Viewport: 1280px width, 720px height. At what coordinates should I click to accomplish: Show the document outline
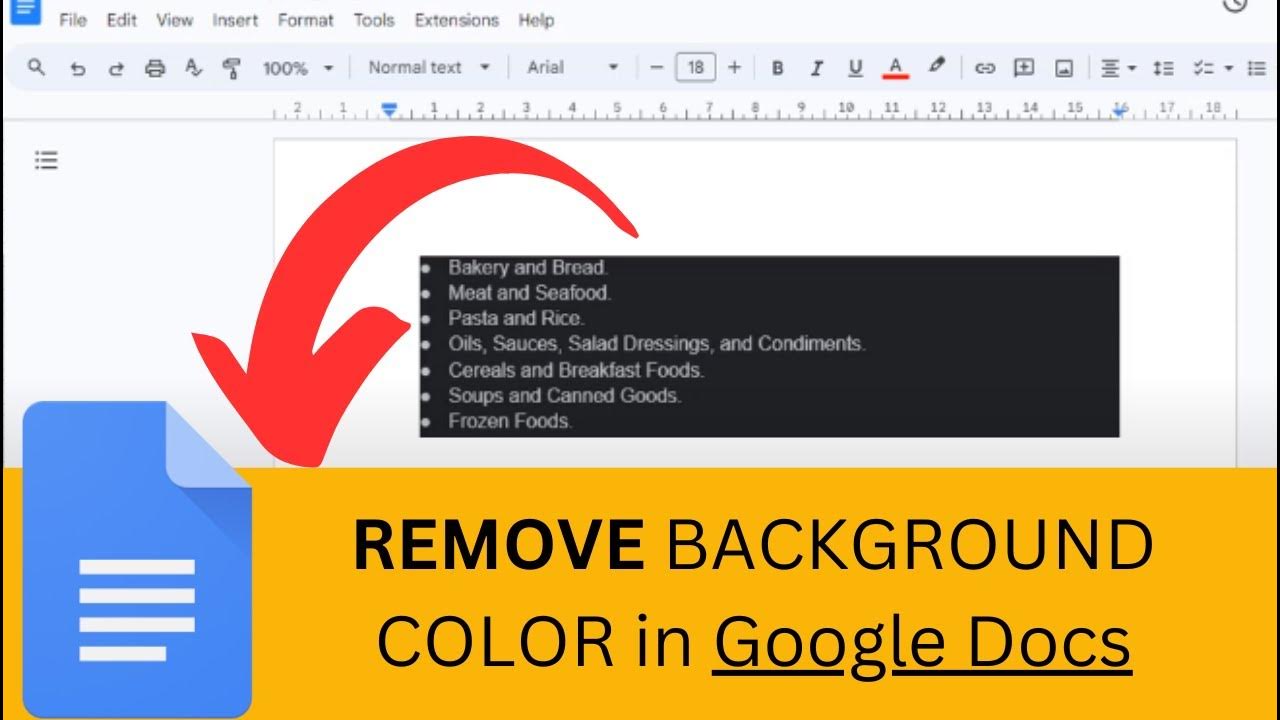tap(46, 160)
